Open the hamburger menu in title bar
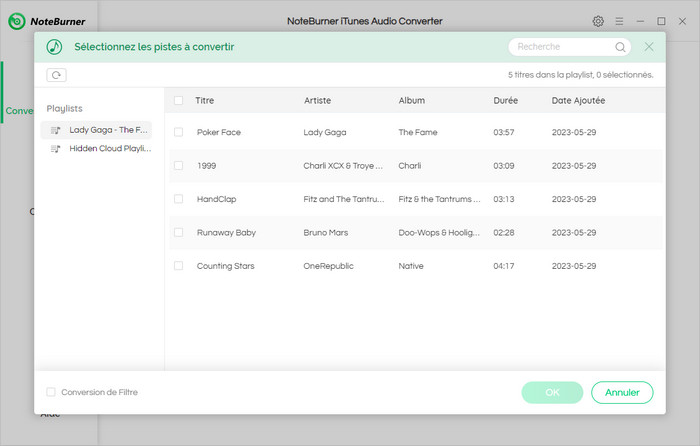This screenshot has width=700, height=446. click(619, 21)
